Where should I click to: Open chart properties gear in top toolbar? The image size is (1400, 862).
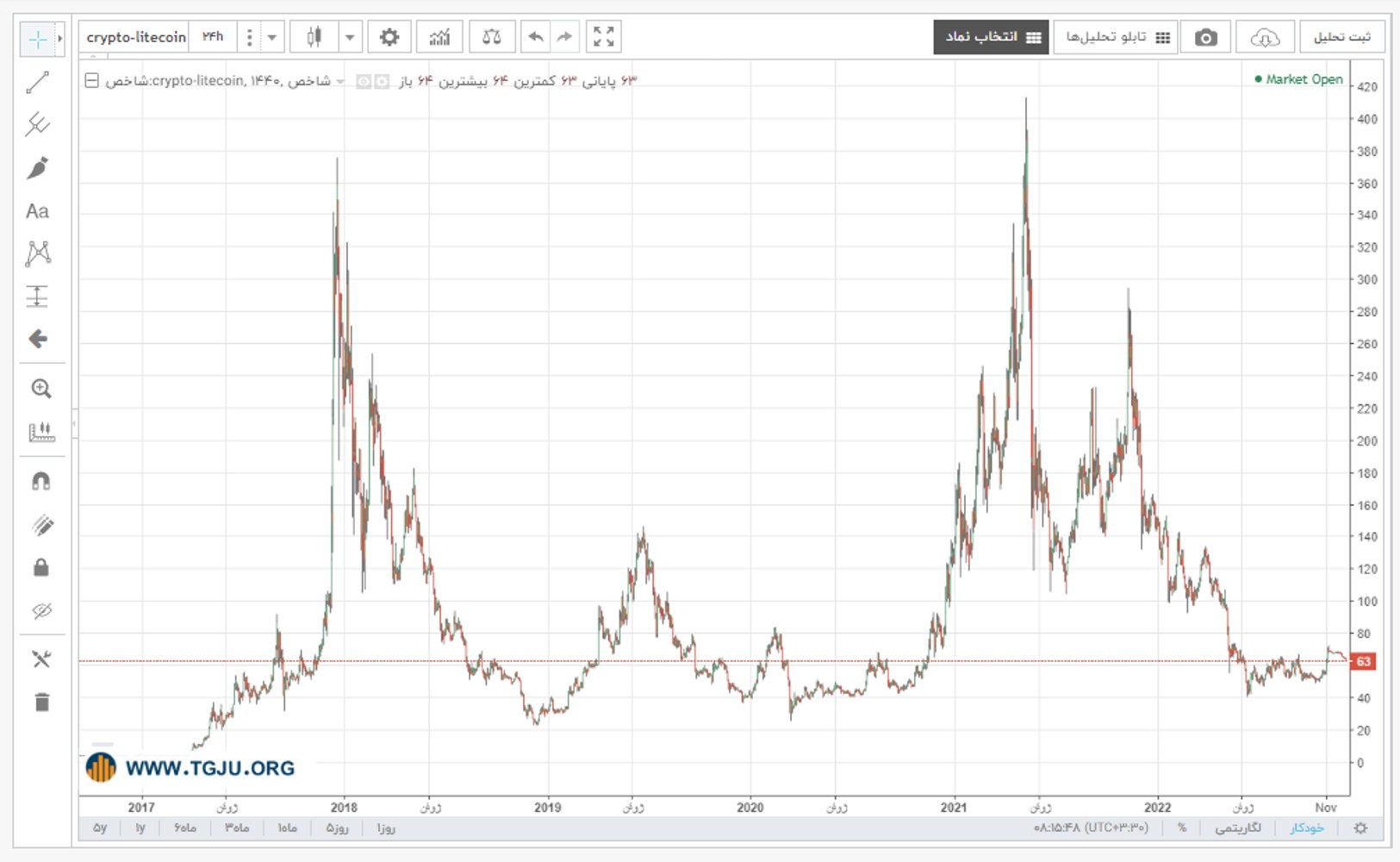(x=389, y=37)
